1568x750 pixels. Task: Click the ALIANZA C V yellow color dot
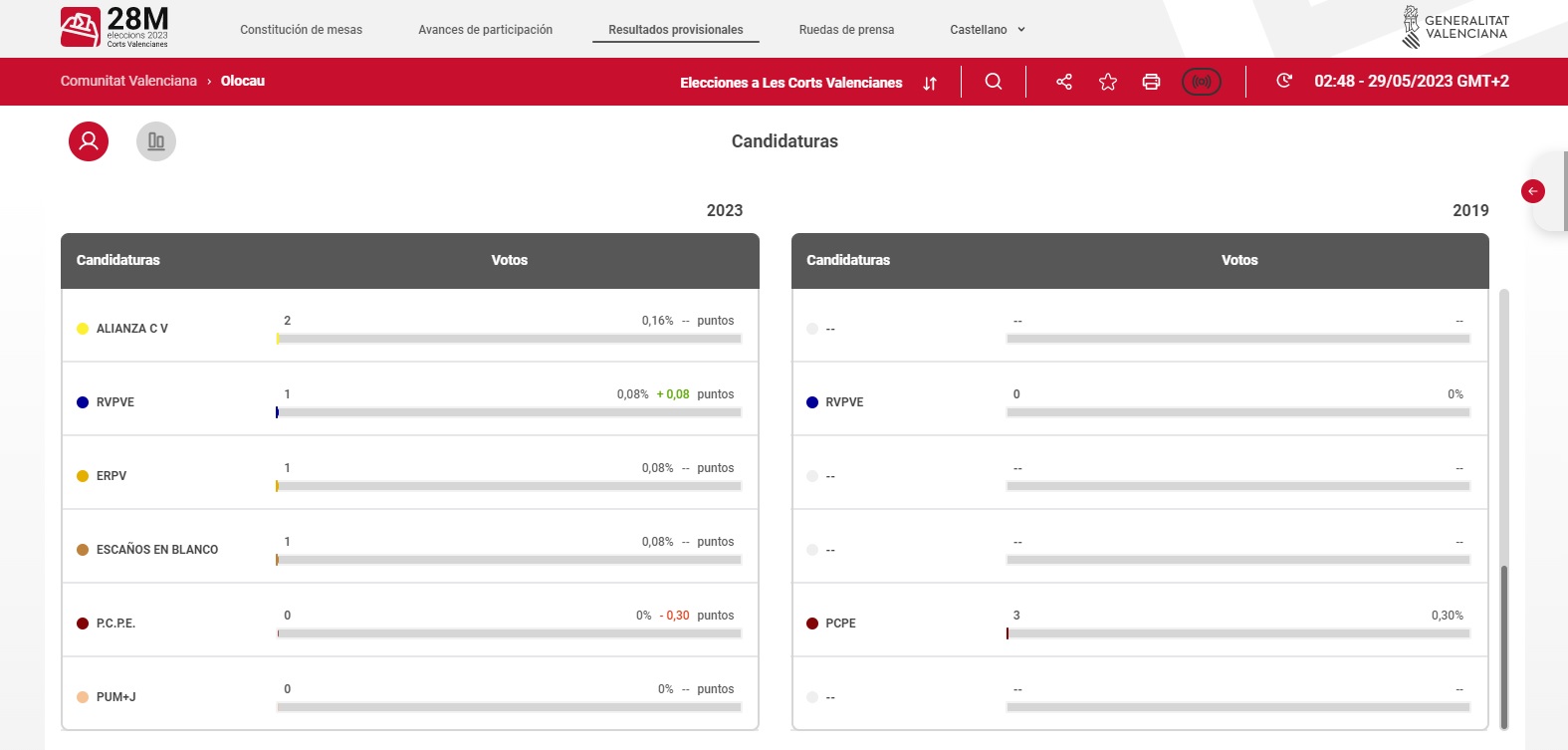coord(83,329)
